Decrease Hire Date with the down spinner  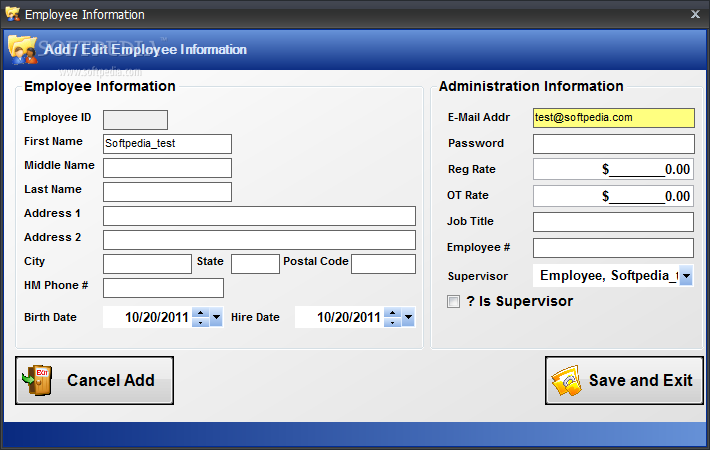[392, 322]
